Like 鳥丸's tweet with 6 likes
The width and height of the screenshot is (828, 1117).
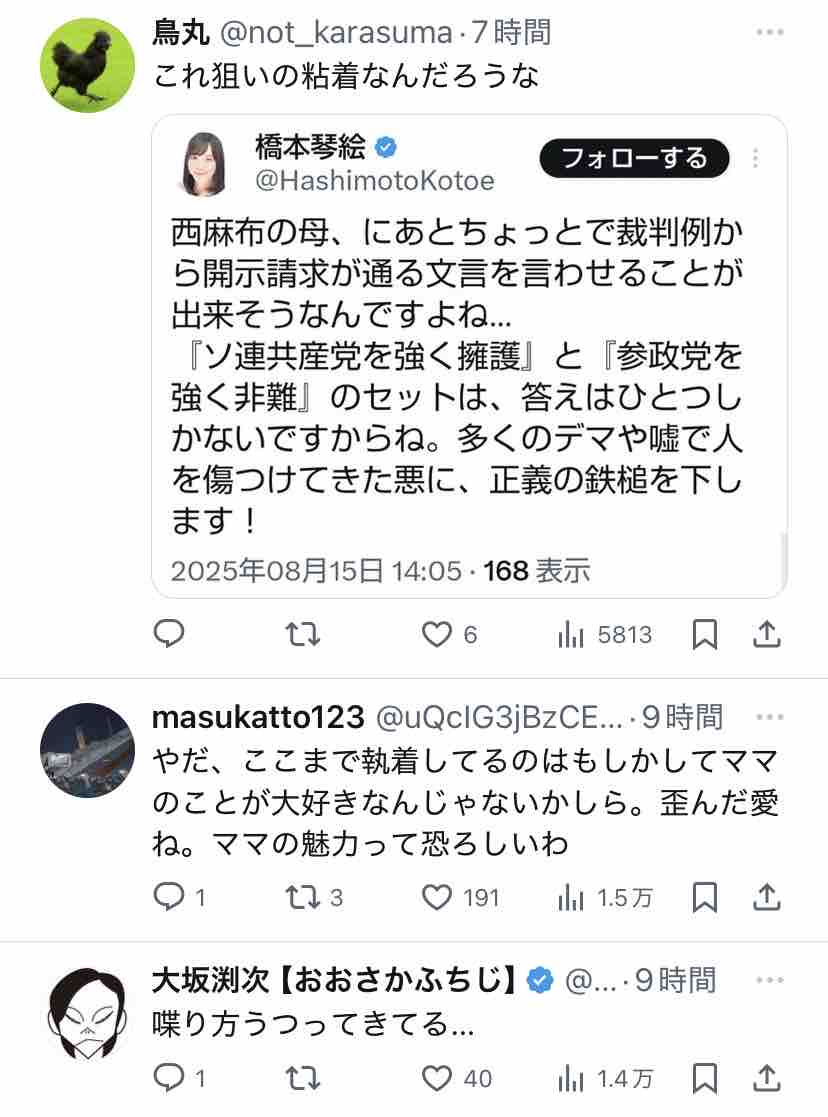coord(436,634)
